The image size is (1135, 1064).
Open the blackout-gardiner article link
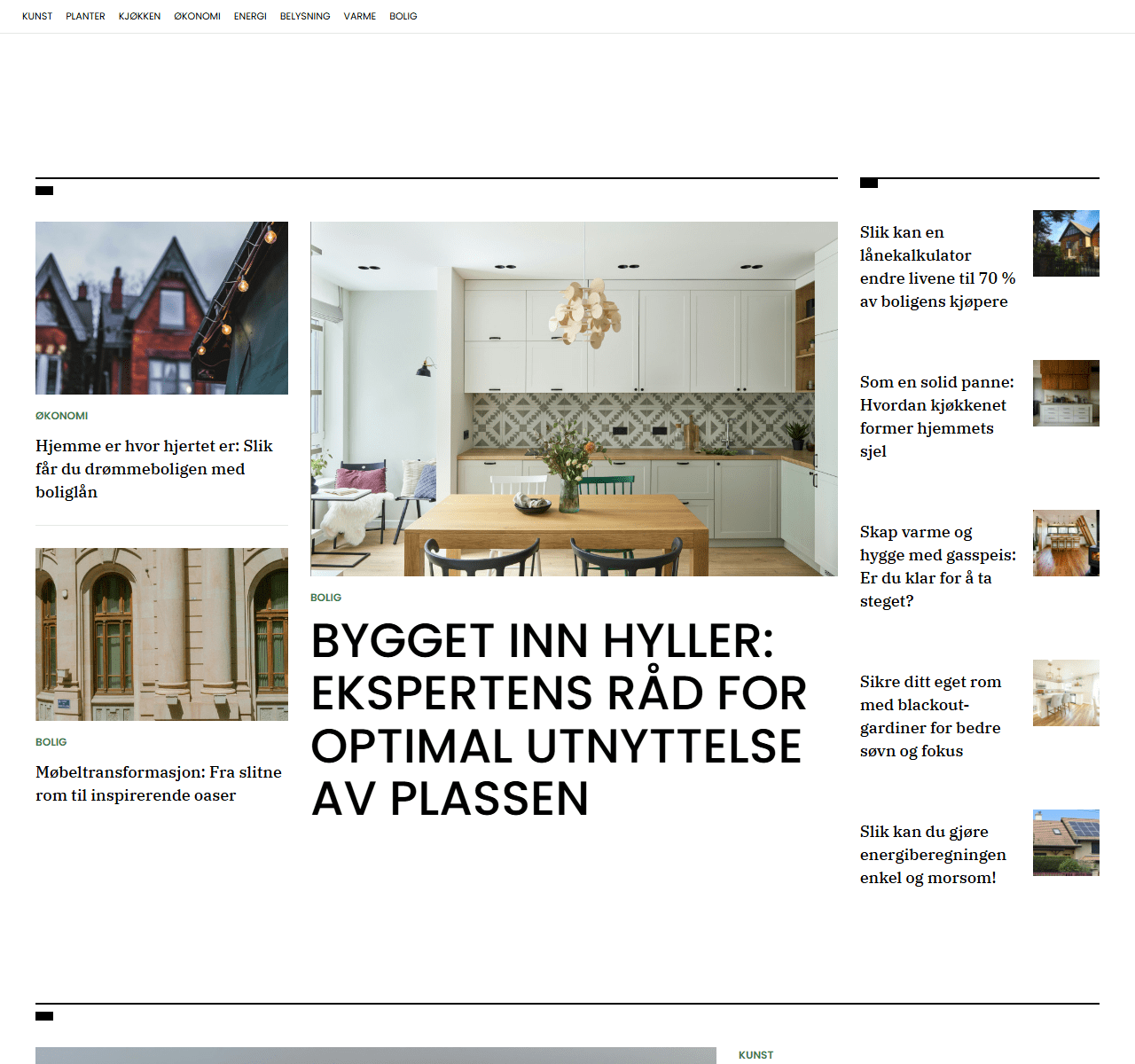(x=930, y=716)
